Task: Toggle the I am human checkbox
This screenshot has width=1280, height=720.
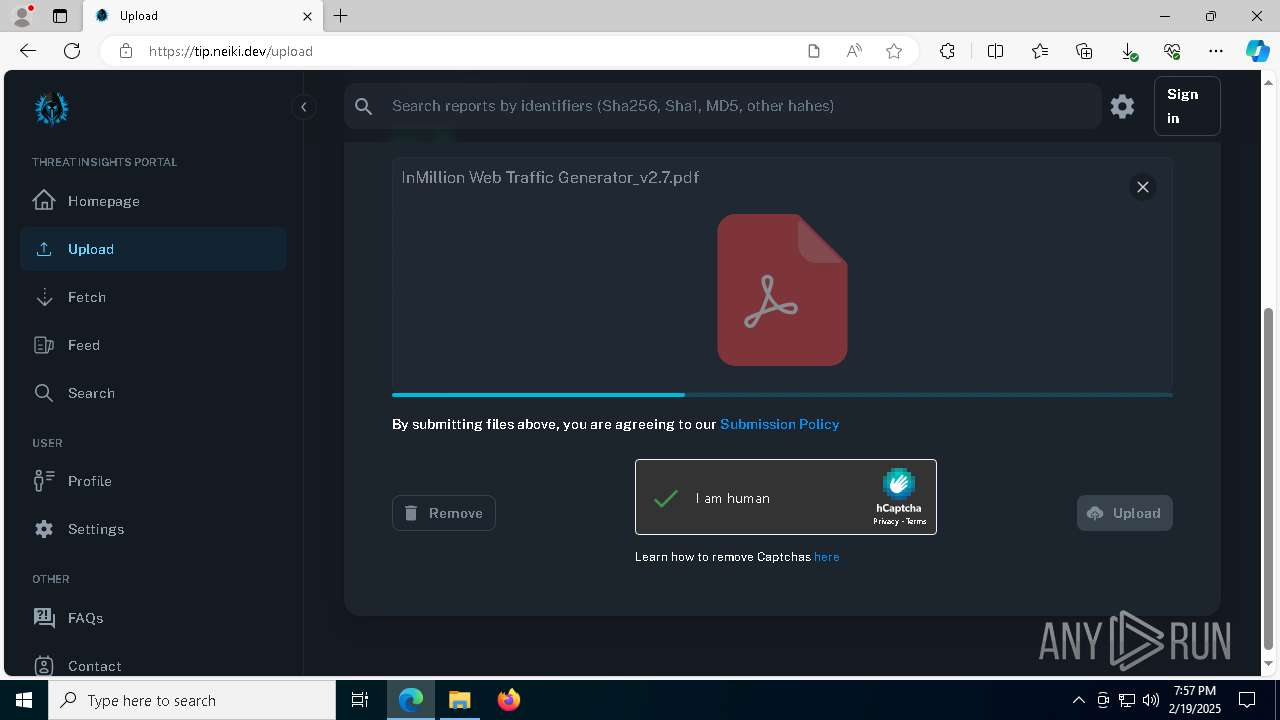Action: pos(666,498)
